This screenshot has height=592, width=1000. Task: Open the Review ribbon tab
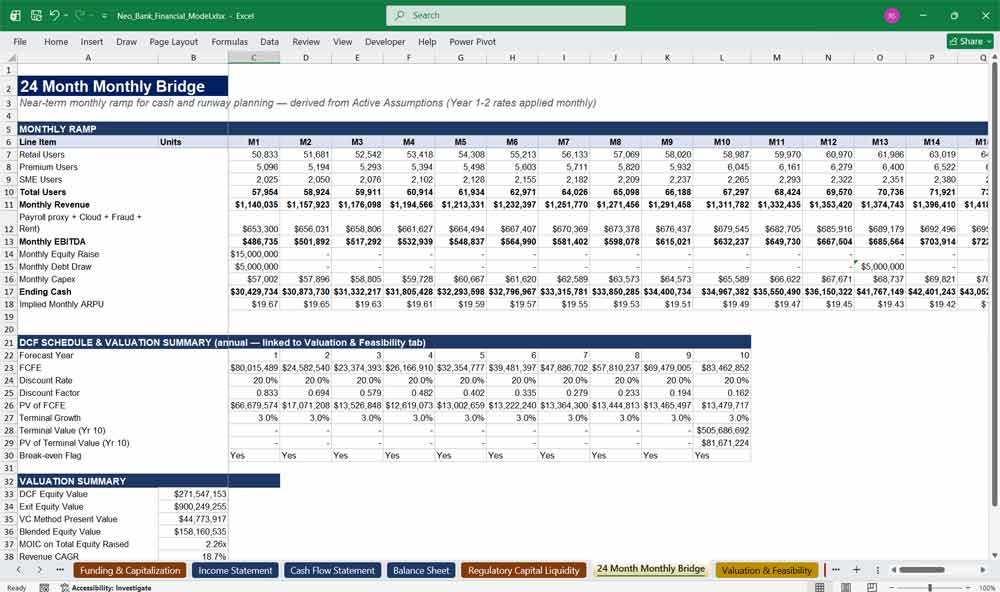tap(306, 41)
